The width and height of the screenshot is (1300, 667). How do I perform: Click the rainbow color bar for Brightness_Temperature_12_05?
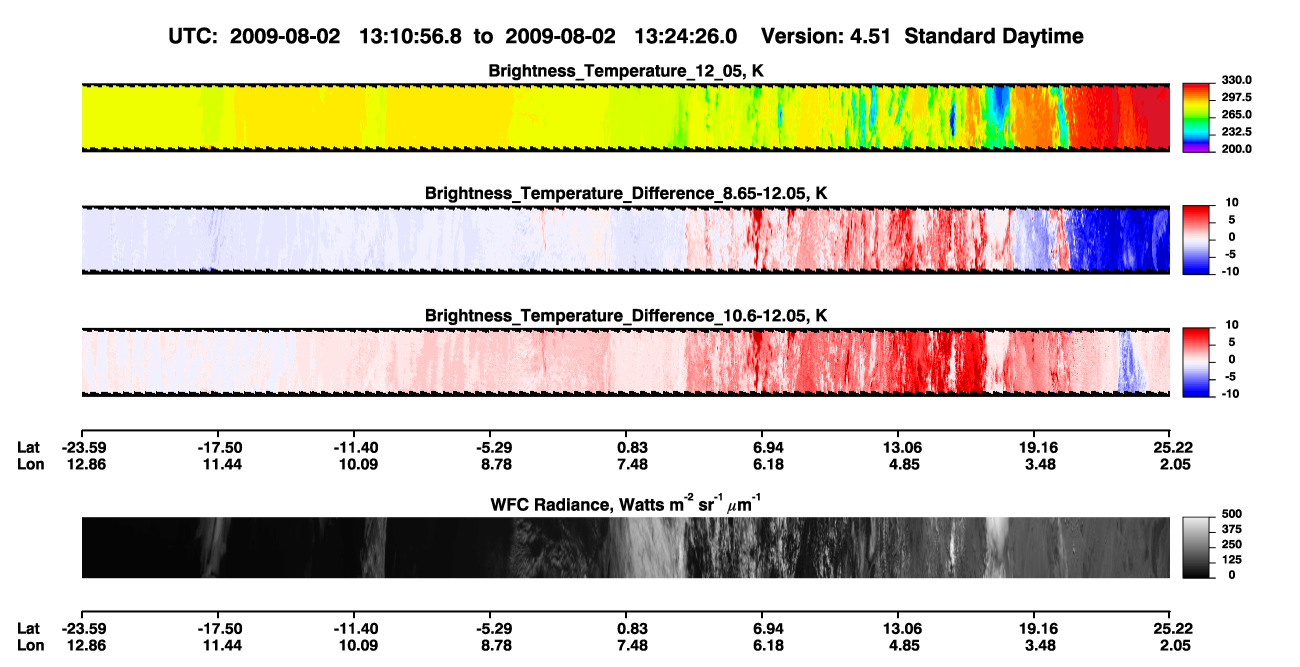[x=1197, y=116]
